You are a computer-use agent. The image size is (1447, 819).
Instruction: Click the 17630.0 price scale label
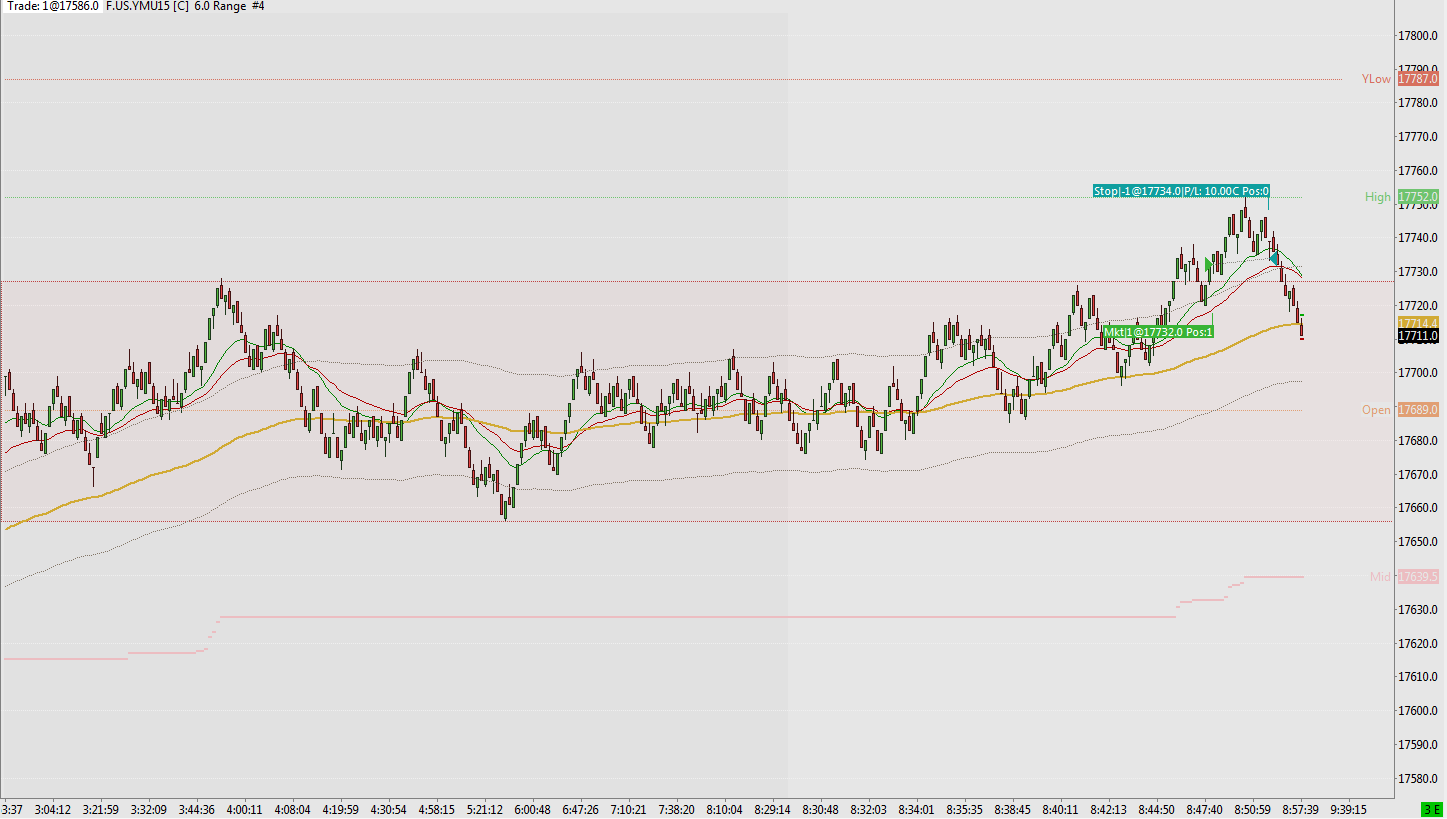[1419, 610]
